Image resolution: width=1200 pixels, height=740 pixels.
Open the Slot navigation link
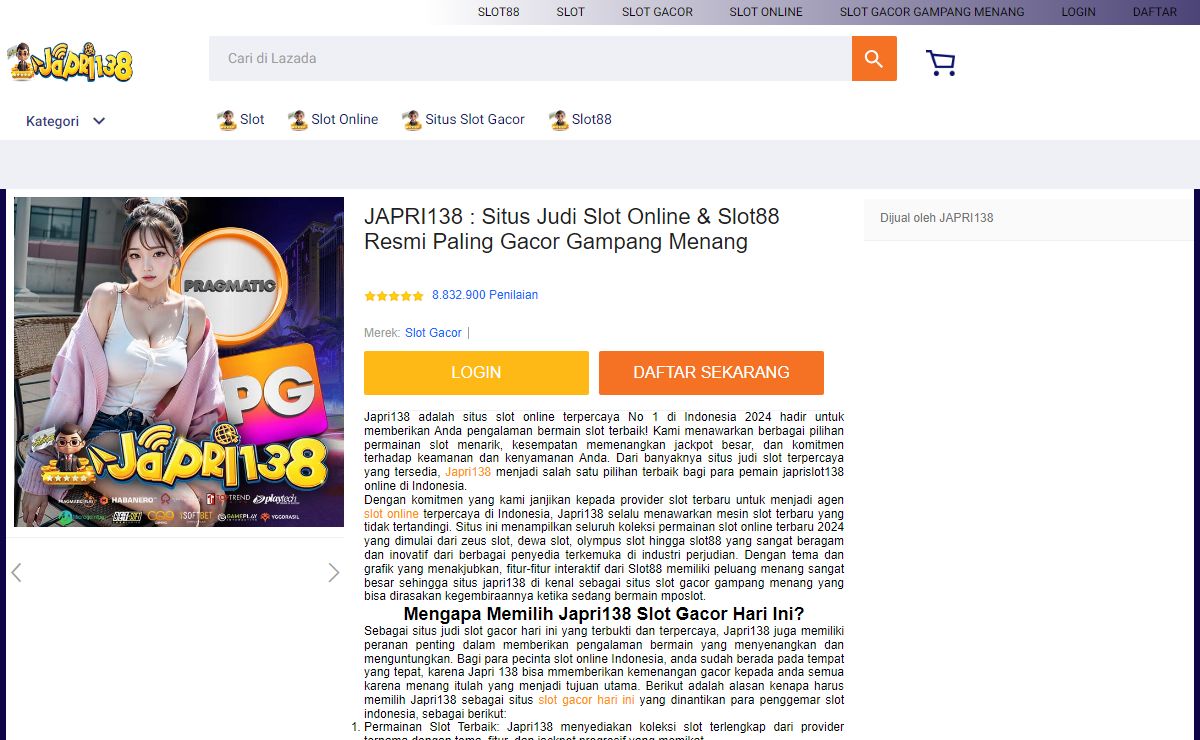tap(252, 119)
